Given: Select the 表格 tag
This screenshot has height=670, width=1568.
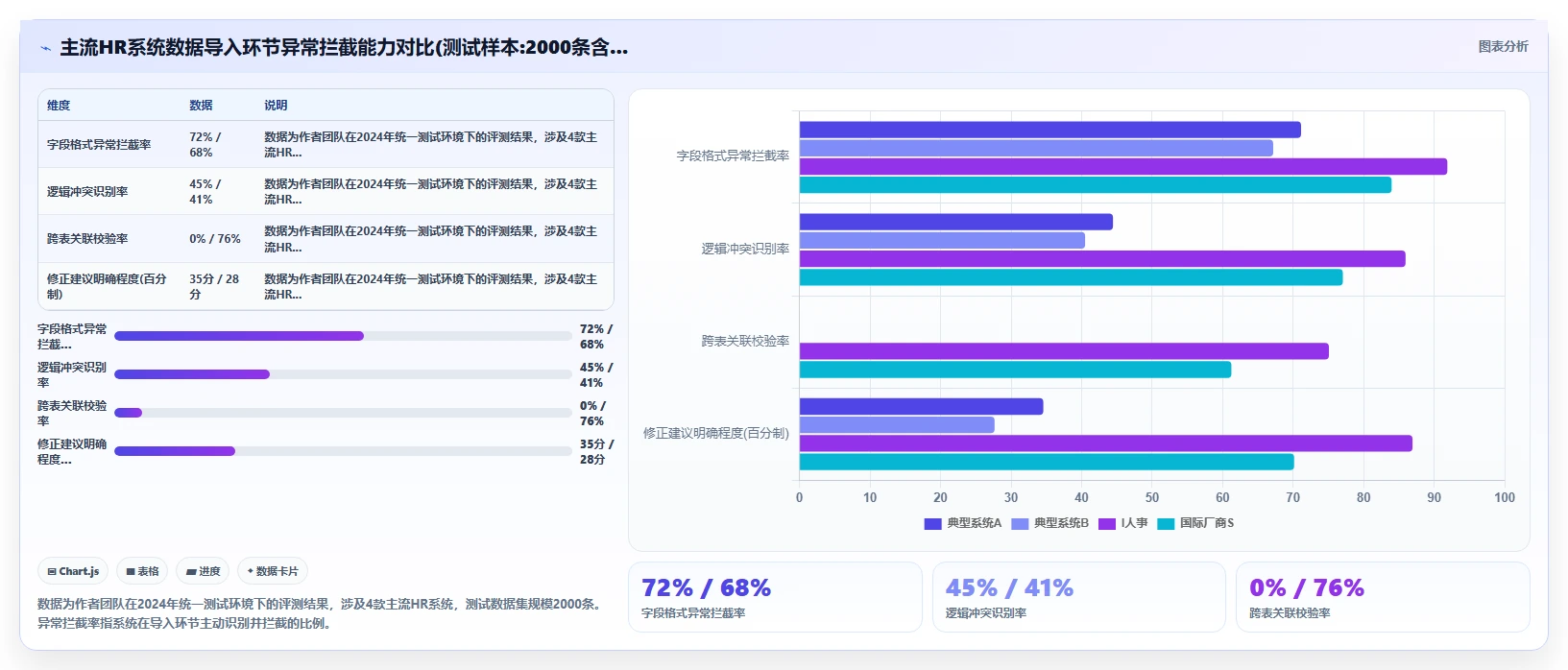Looking at the screenshot, I should point(142,571).
